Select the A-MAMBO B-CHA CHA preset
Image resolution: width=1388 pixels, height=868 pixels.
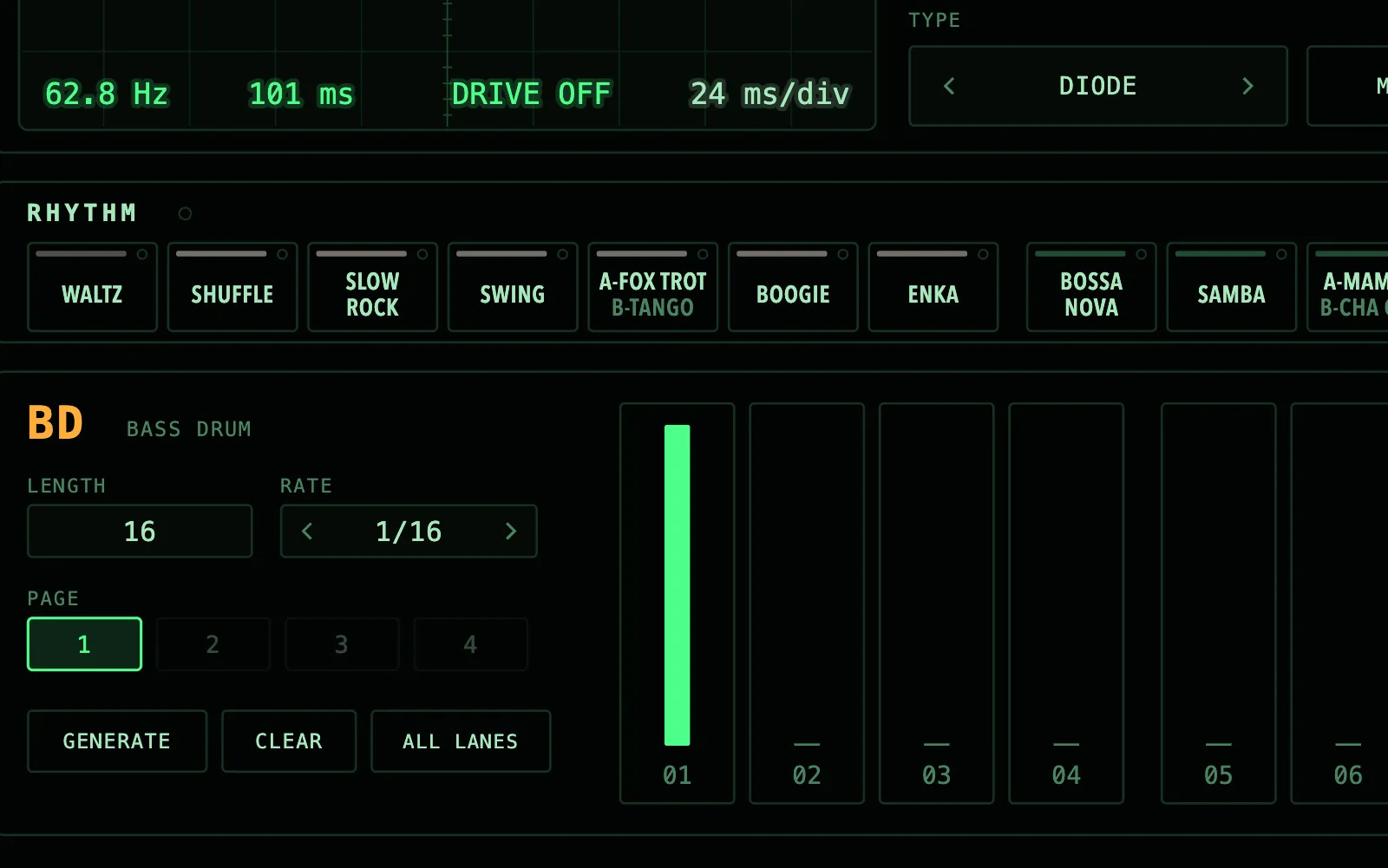pyautogui.click(x=1349, y=287)
